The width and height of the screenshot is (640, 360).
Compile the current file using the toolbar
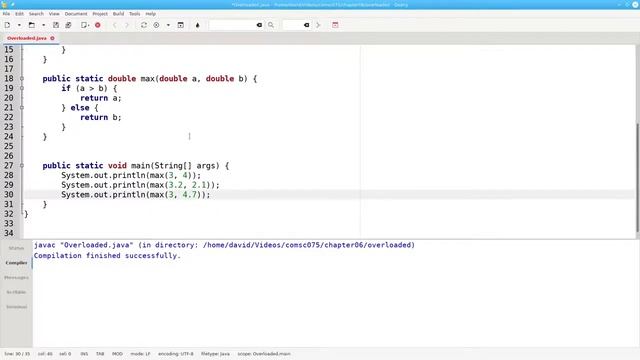[144, 25]
